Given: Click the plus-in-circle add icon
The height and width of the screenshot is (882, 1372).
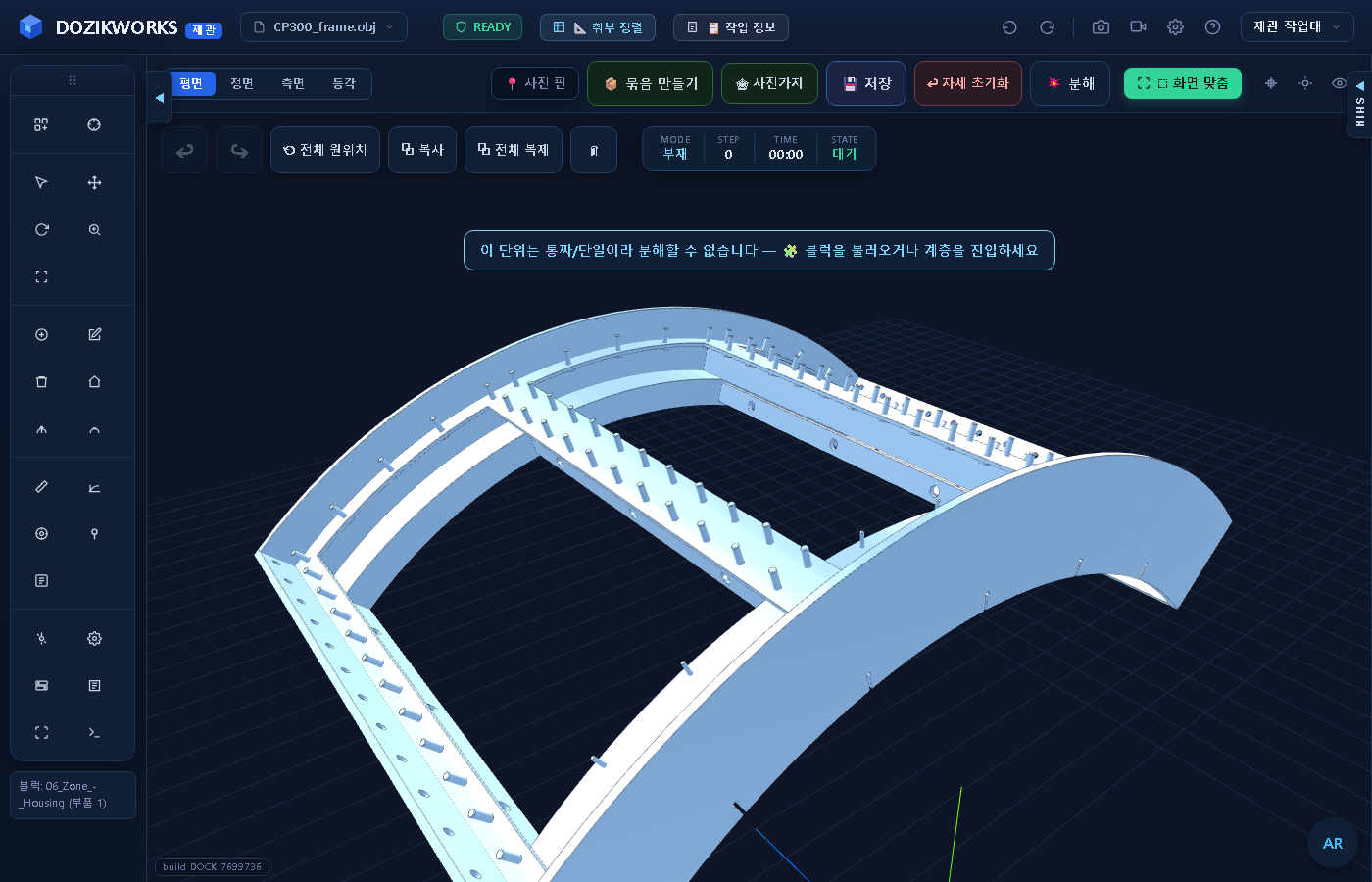Looking at the screenshot, I should (x=41, y=335).
